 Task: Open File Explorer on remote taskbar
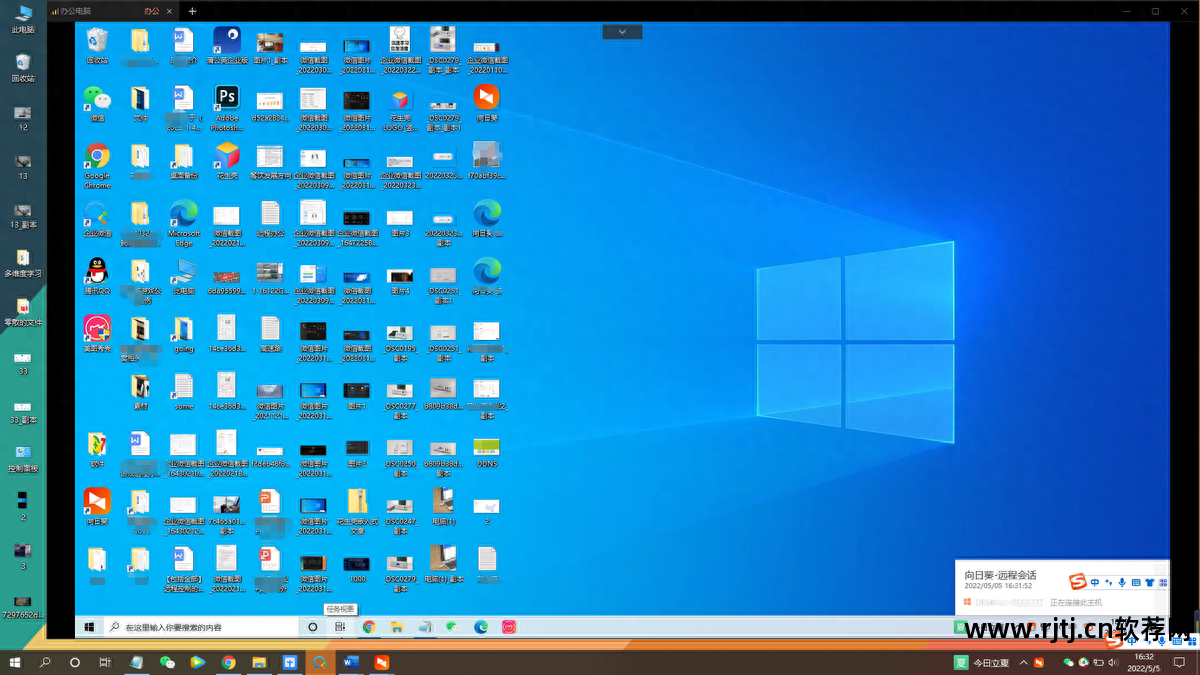coord(397,627)
